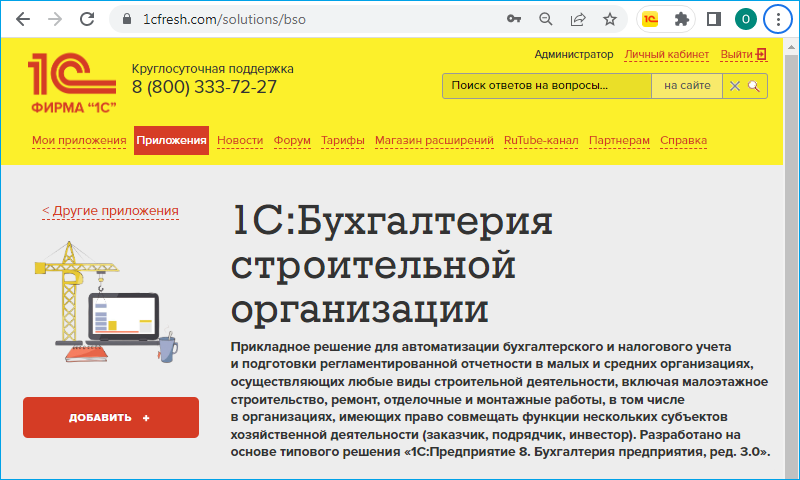Click the 'Администратор' user label
Screen dimensions: 800x480
pyautogui.click(x=574, y=54)
